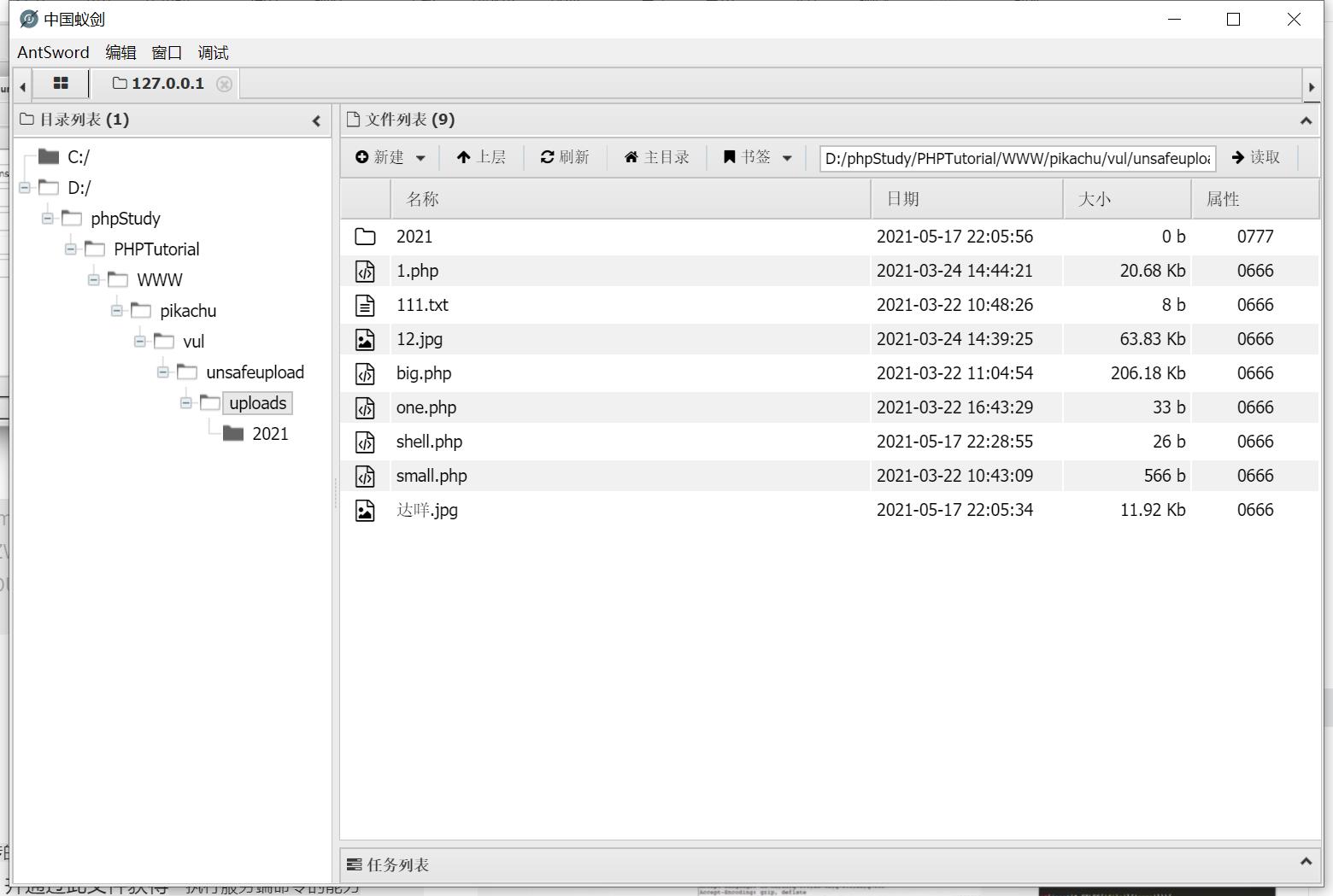Select the big.php file name
Screen dimensions: 1333x896
pos(424,373)
